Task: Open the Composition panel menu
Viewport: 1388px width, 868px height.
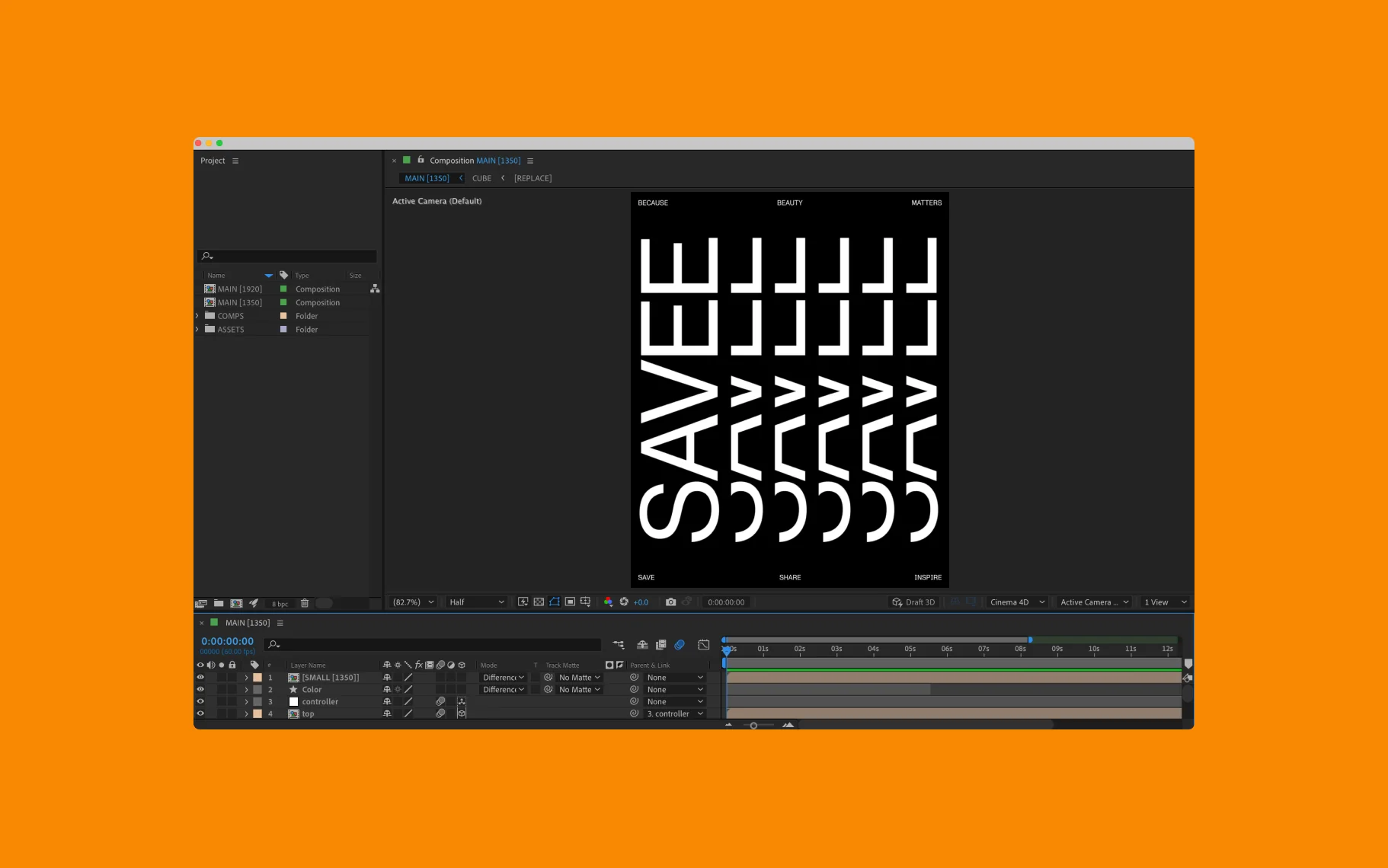Action: click(530, 161)
